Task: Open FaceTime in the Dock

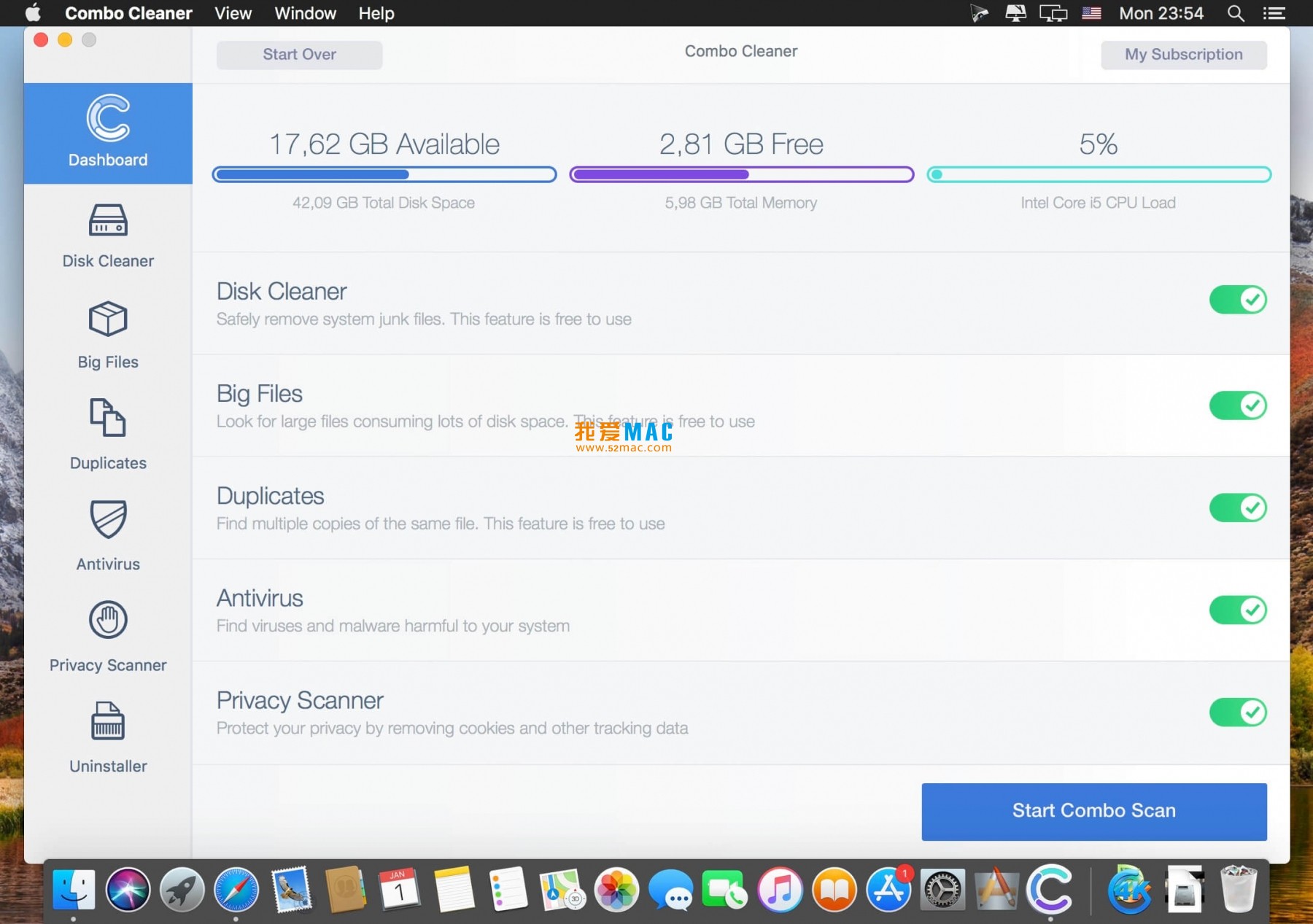Action: (x=724, y=890)
